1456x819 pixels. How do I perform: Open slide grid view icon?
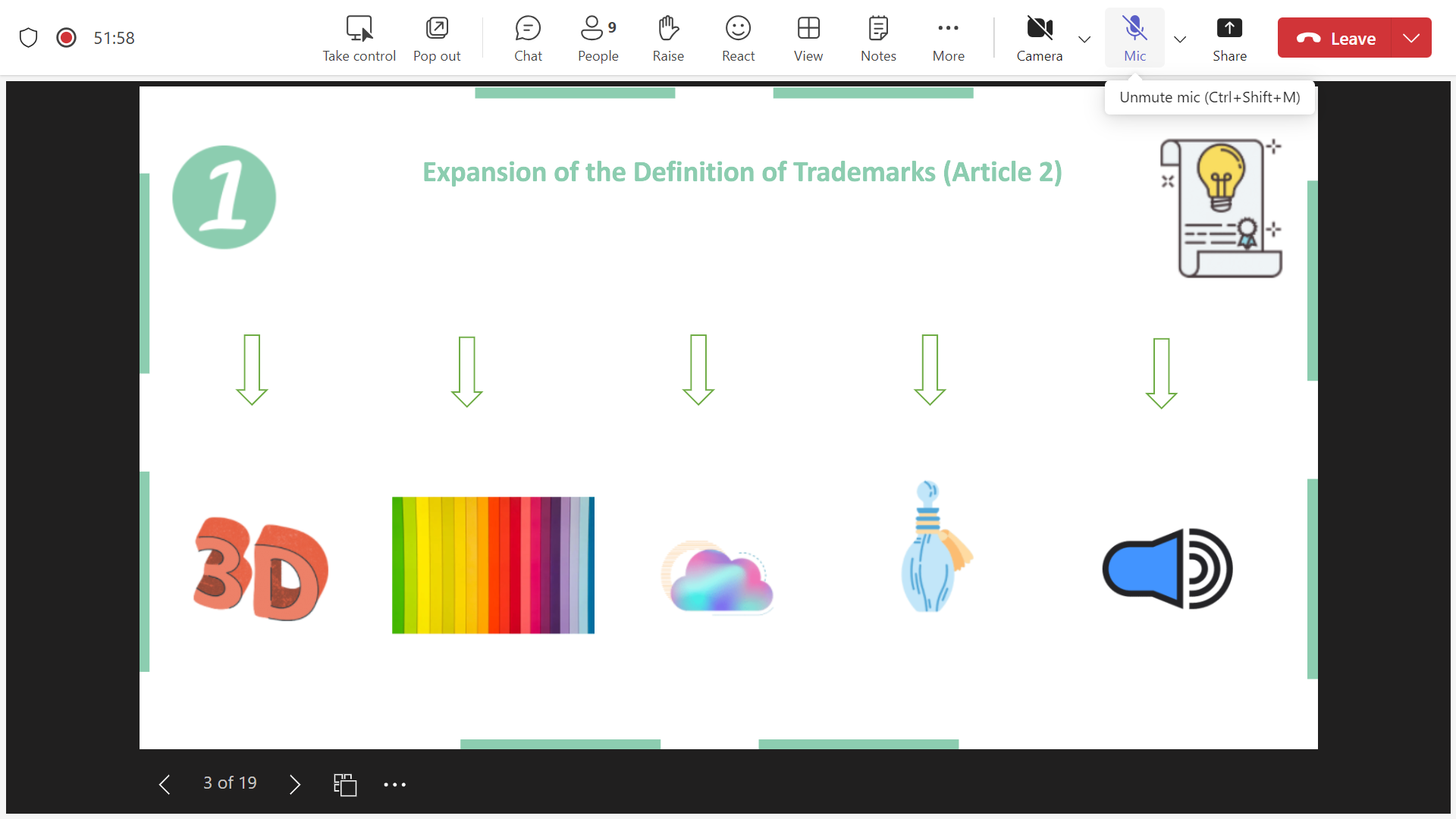point(345,784)
